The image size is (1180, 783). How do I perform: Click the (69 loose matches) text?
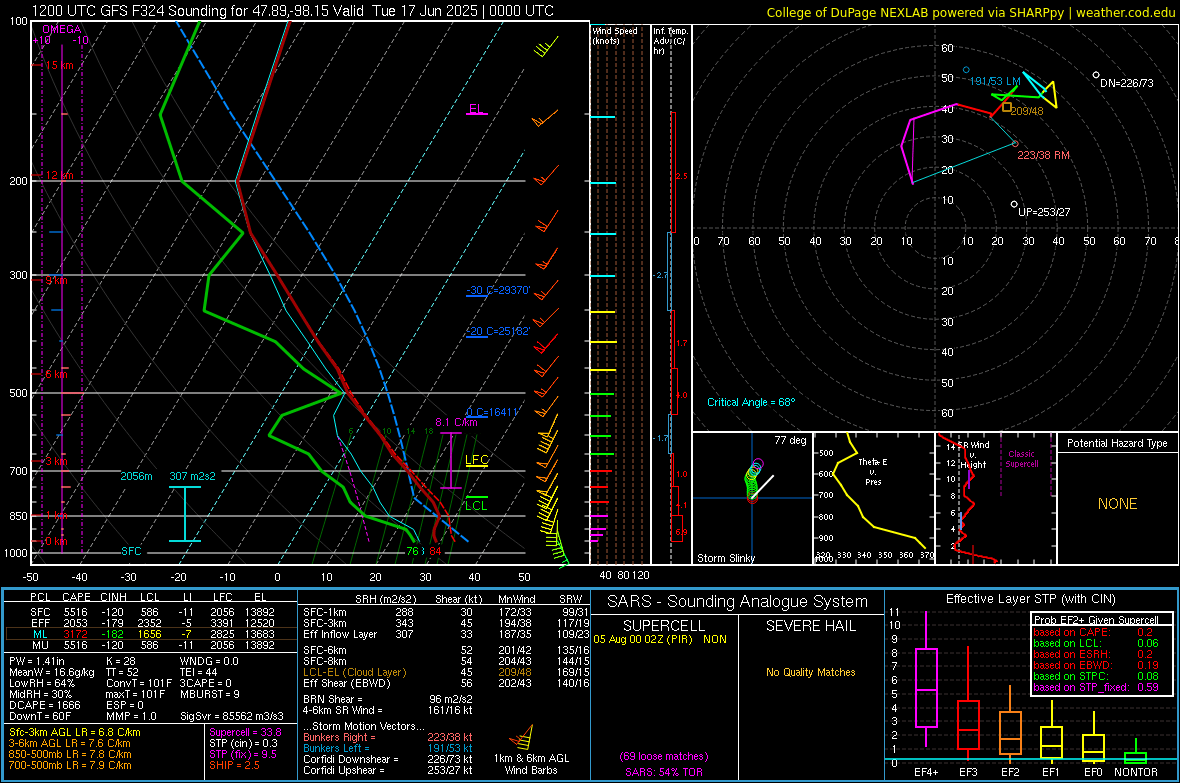pyautogui.click(x=664, y=756)
